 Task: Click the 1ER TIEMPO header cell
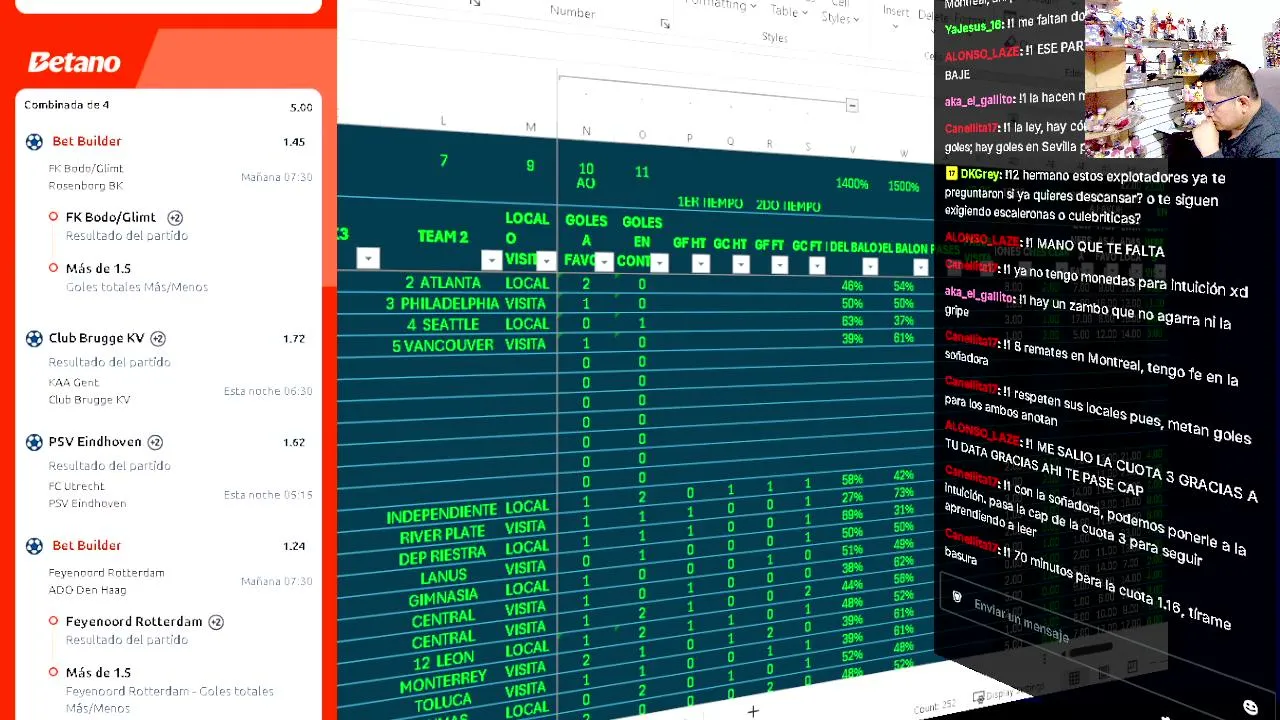[x=710, y=203]
